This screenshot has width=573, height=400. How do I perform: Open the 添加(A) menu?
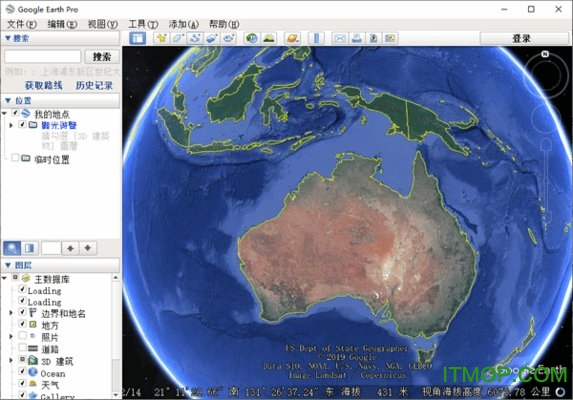[183, 24]
